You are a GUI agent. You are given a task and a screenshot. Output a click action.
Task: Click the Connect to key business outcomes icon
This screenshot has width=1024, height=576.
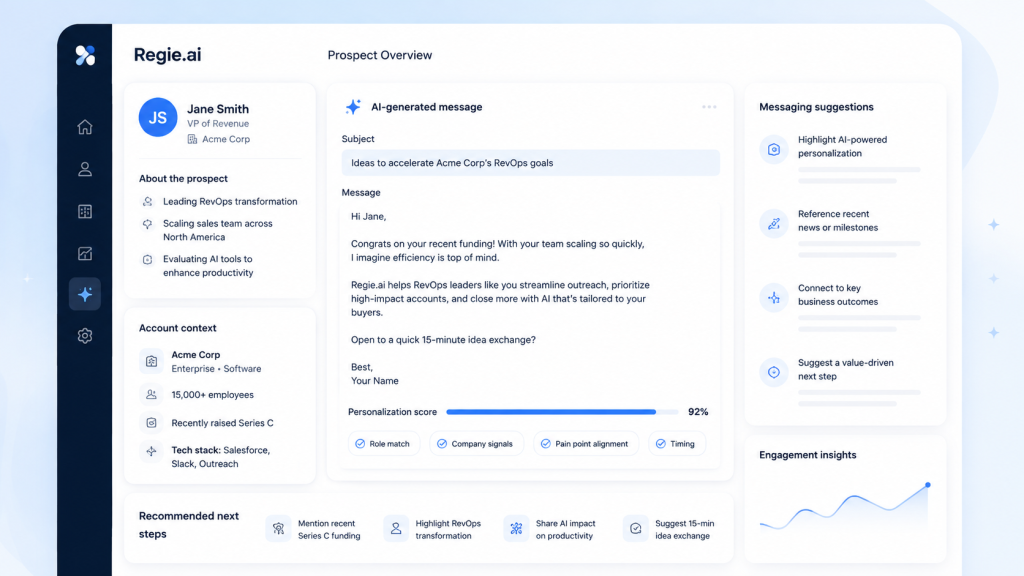774,298
